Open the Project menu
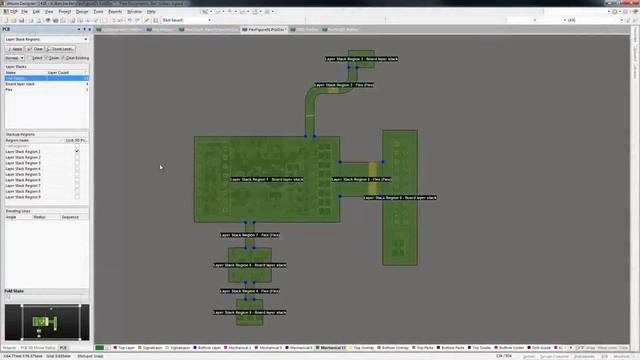Viewport: 640px width, 360px height. pos(64,12)
